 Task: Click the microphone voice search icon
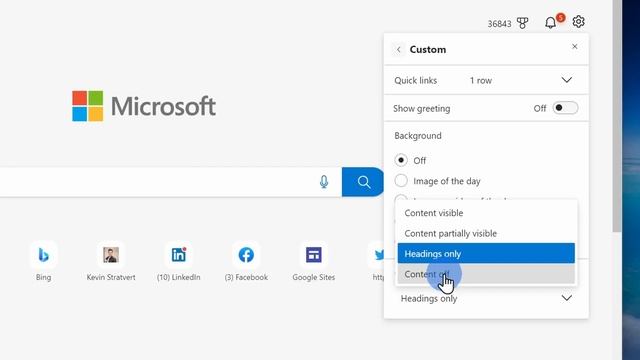tap(324, 182)
